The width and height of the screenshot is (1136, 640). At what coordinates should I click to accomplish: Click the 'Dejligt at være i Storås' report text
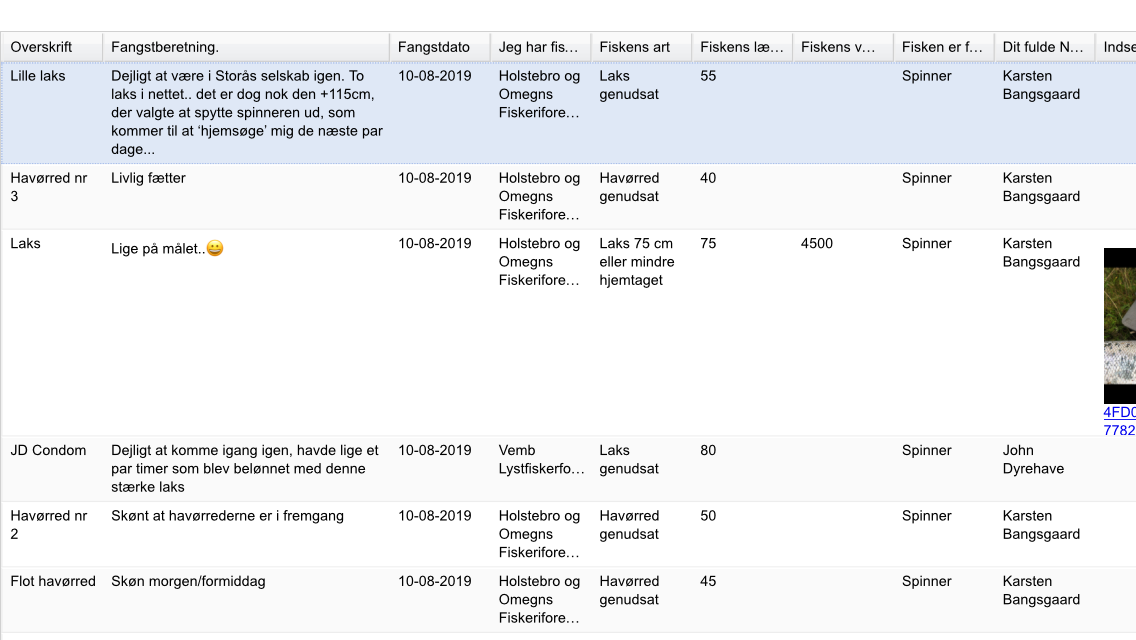pos(246,112)
